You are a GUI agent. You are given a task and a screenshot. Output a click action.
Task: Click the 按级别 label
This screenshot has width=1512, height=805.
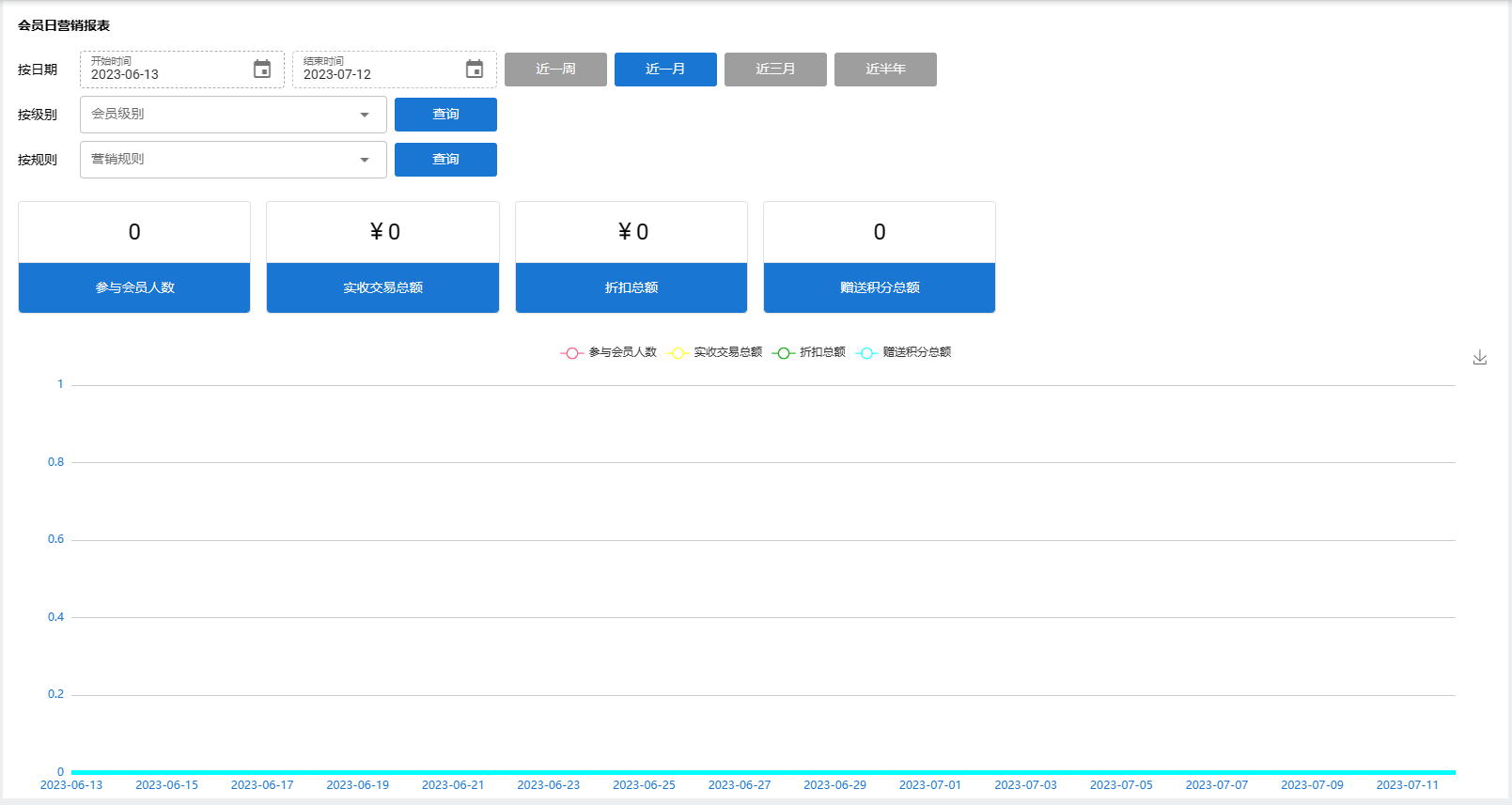38,115
